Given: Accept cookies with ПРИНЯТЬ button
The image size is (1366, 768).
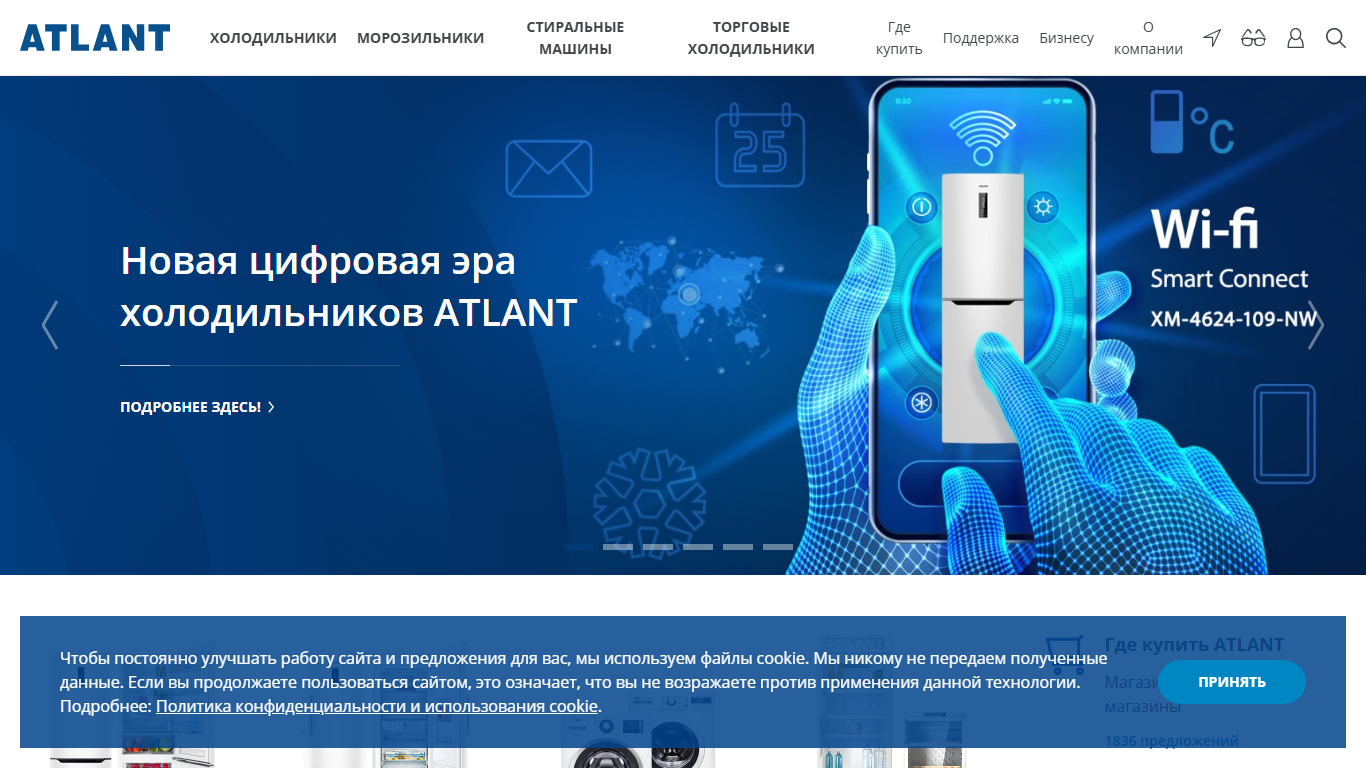Looking at the screenshot, I should click(1232, 682).
